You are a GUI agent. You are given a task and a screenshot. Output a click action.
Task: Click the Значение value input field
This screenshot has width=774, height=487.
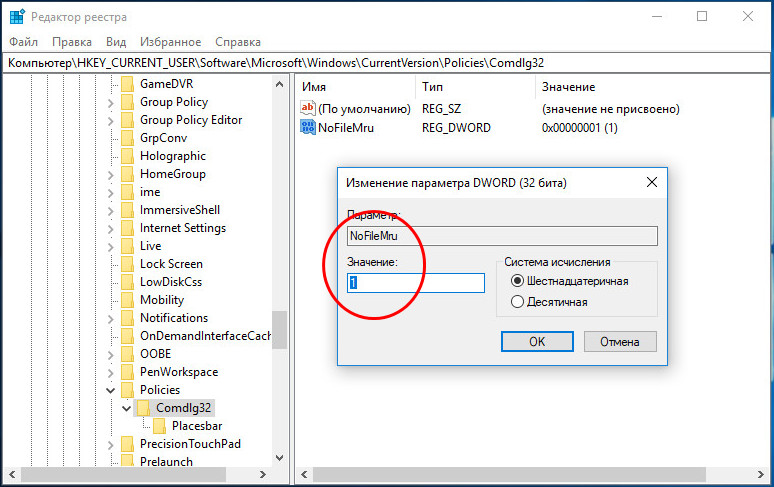[x=416, y=283]
